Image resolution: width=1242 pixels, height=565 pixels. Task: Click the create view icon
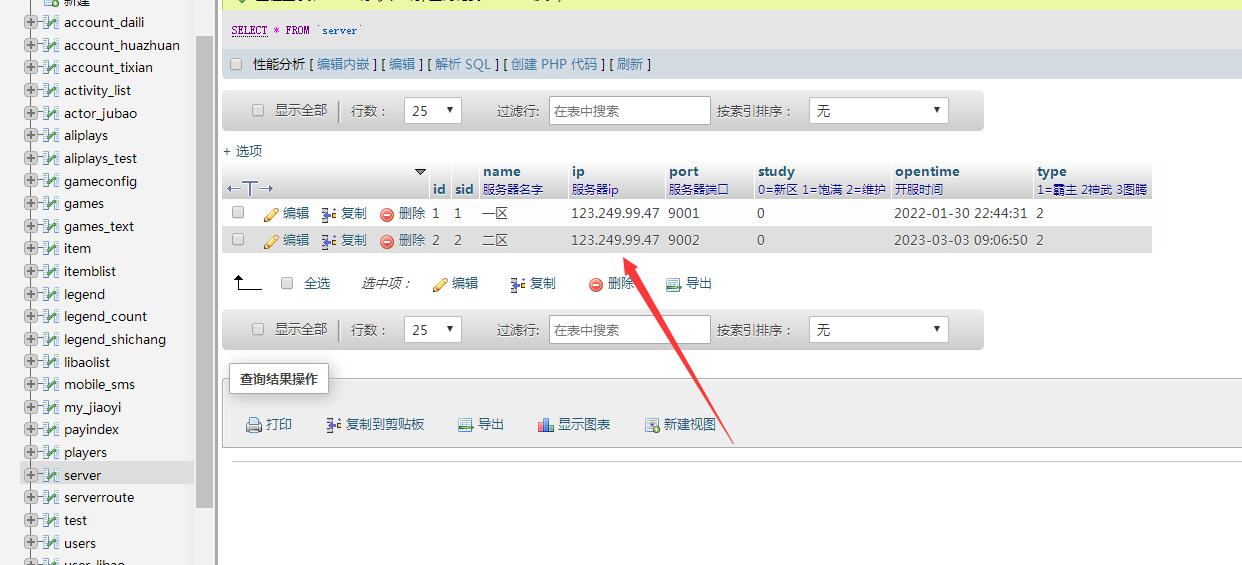(652, 425)
